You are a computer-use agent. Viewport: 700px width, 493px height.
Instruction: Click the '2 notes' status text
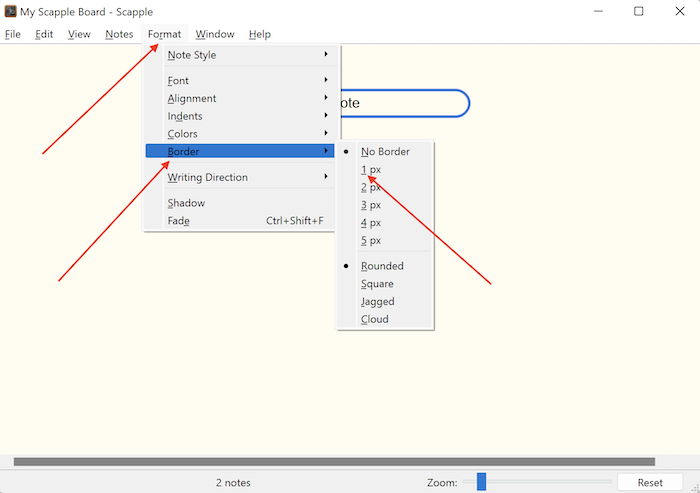(x=233, y=483)
